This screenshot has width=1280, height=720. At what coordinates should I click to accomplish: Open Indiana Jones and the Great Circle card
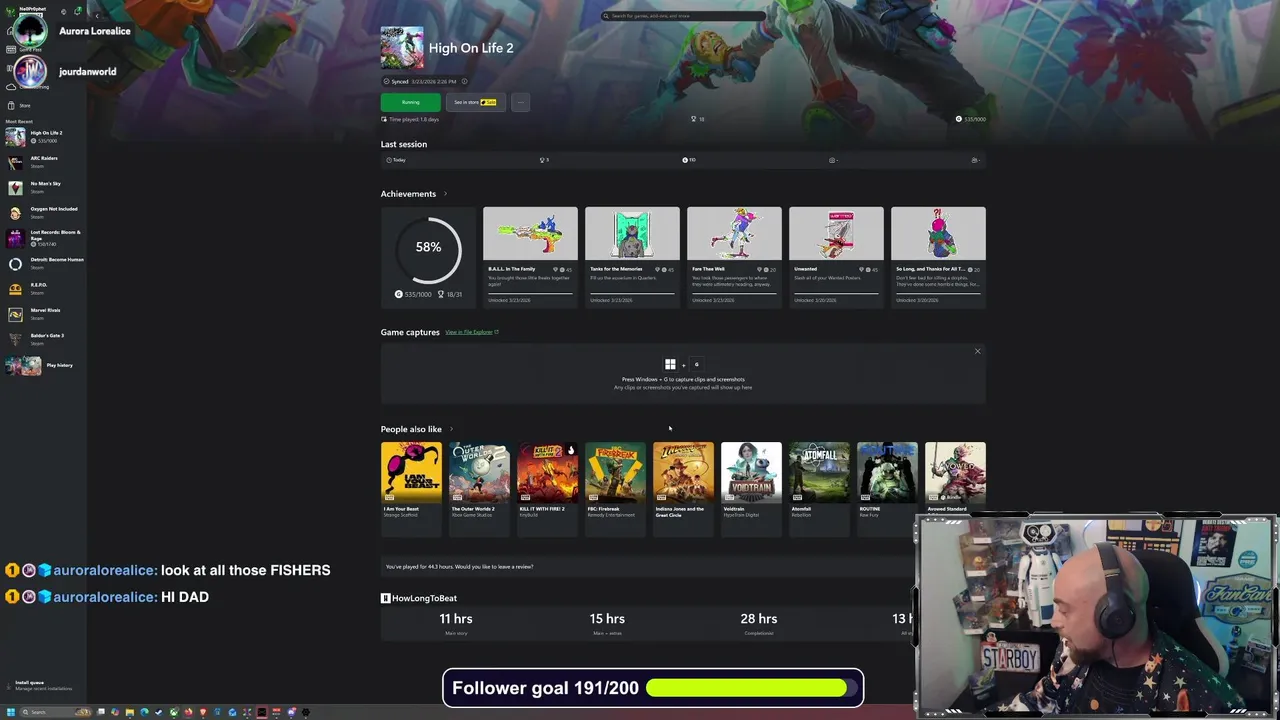(683, 488)
